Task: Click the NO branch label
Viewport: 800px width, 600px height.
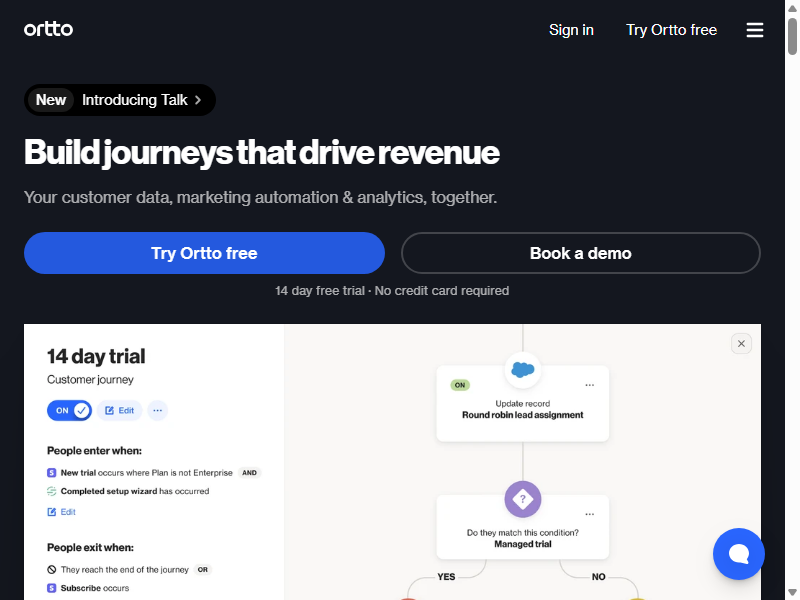Action: tap(598, 577)
